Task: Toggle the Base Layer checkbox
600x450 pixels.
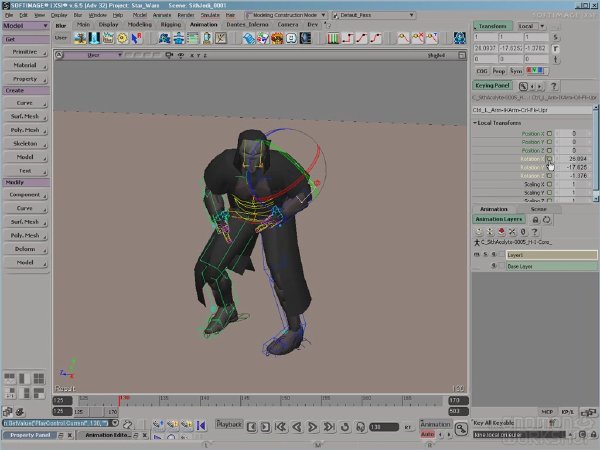Action: 501,266
